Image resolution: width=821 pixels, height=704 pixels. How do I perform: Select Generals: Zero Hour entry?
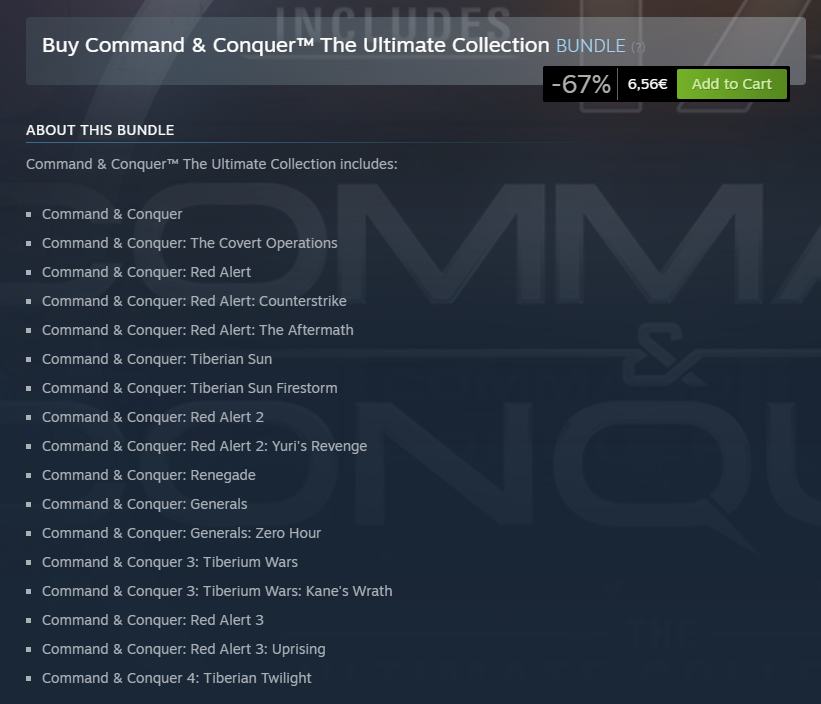click(181, 533)
